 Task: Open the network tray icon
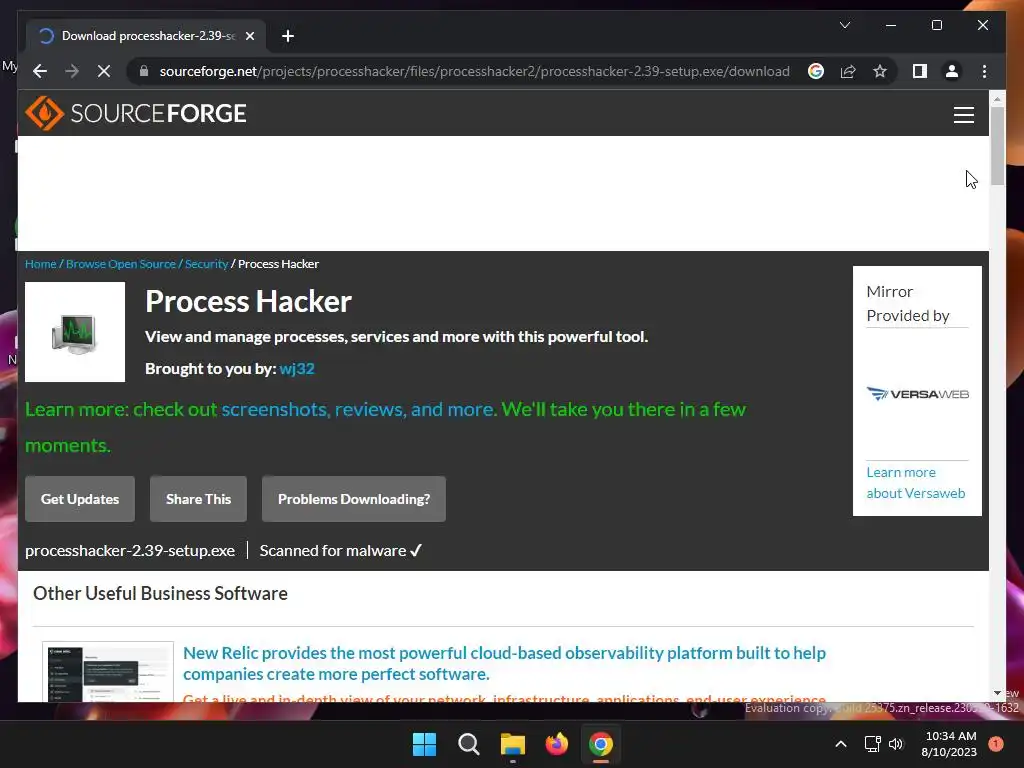(x=872, y=744)
